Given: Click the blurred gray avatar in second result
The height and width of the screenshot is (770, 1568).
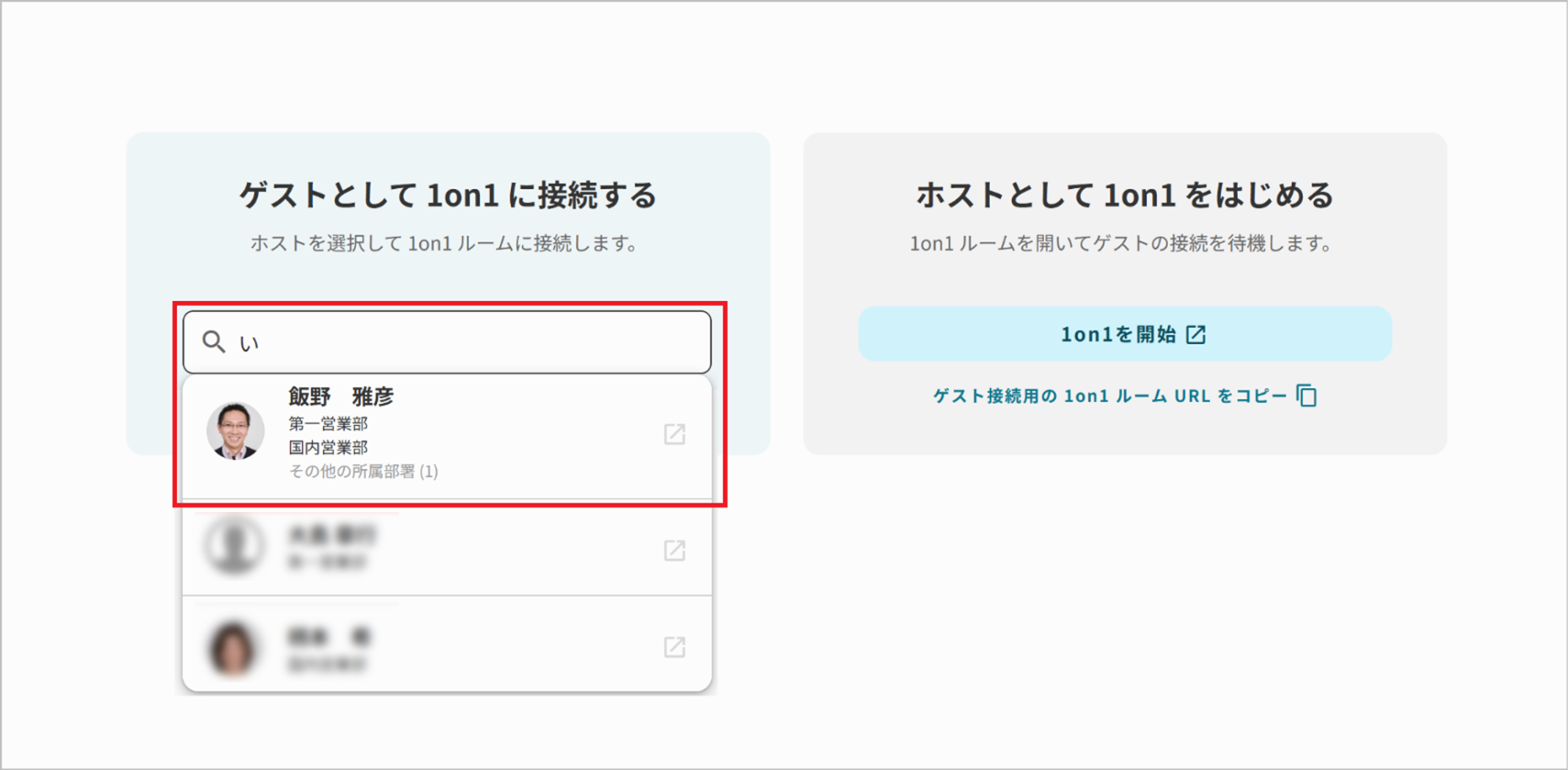Looking at the screenshot, I should [x=235, y=546].
